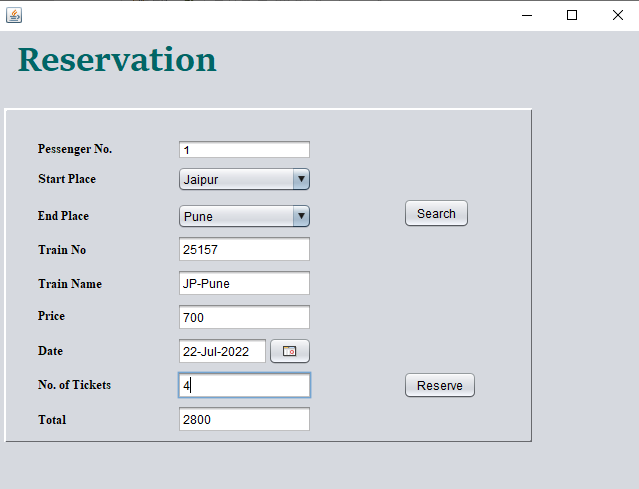Click the Train No field showing 25157
This screenshot has width=639, height=489.
tap(244, 249)
